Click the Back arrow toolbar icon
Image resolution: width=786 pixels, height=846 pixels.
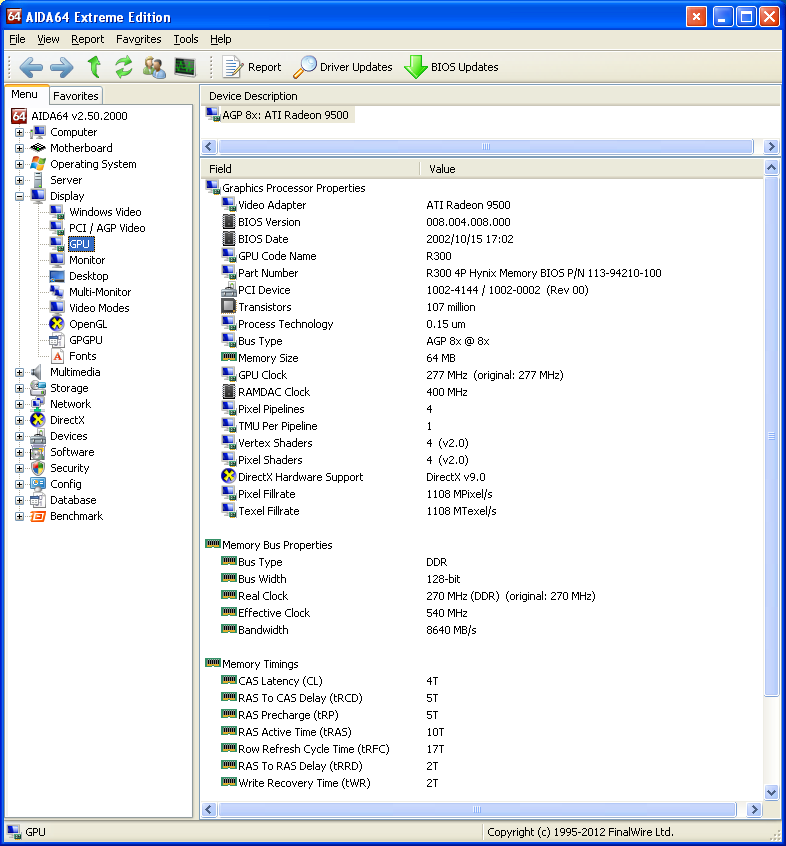[x=31, y=67]
